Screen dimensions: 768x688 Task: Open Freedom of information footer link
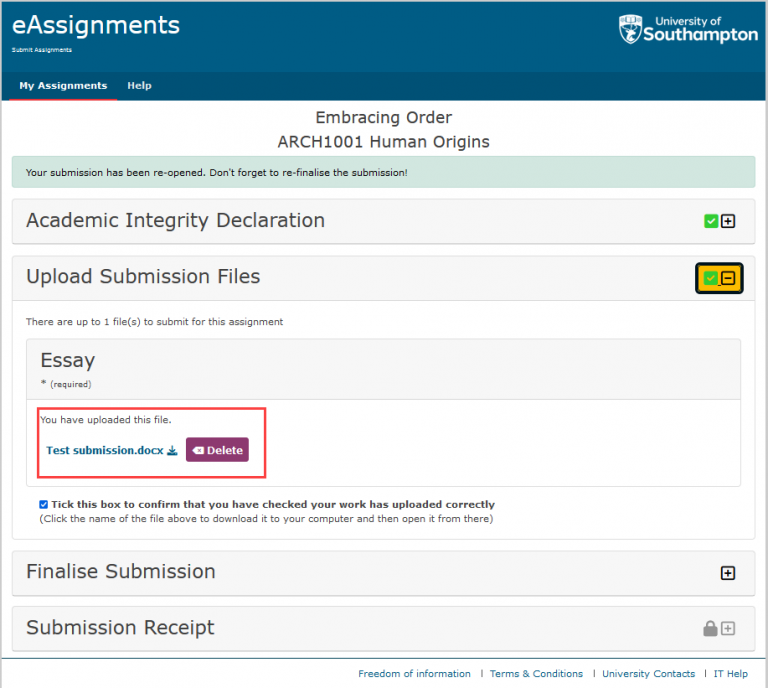(414, 674)
